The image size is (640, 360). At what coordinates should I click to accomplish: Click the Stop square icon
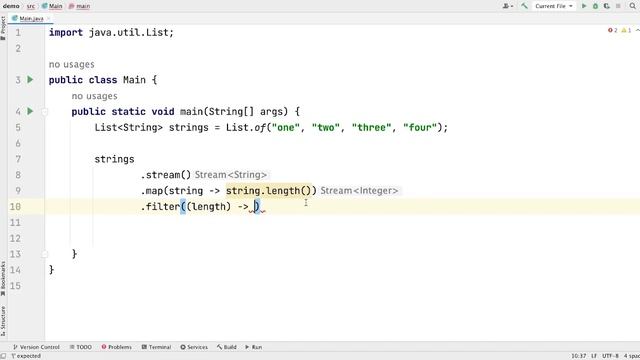coord(618,6)
